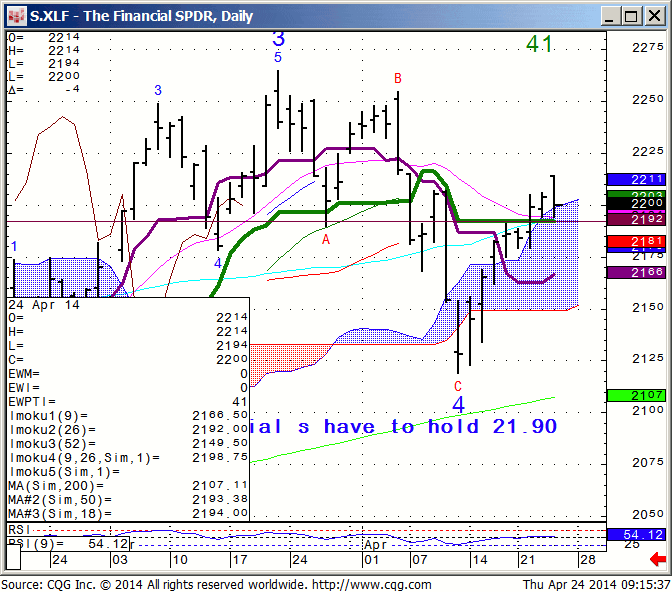Click the red wave label A
Screen dimensions: 672x592
click(x=326, y=240)
